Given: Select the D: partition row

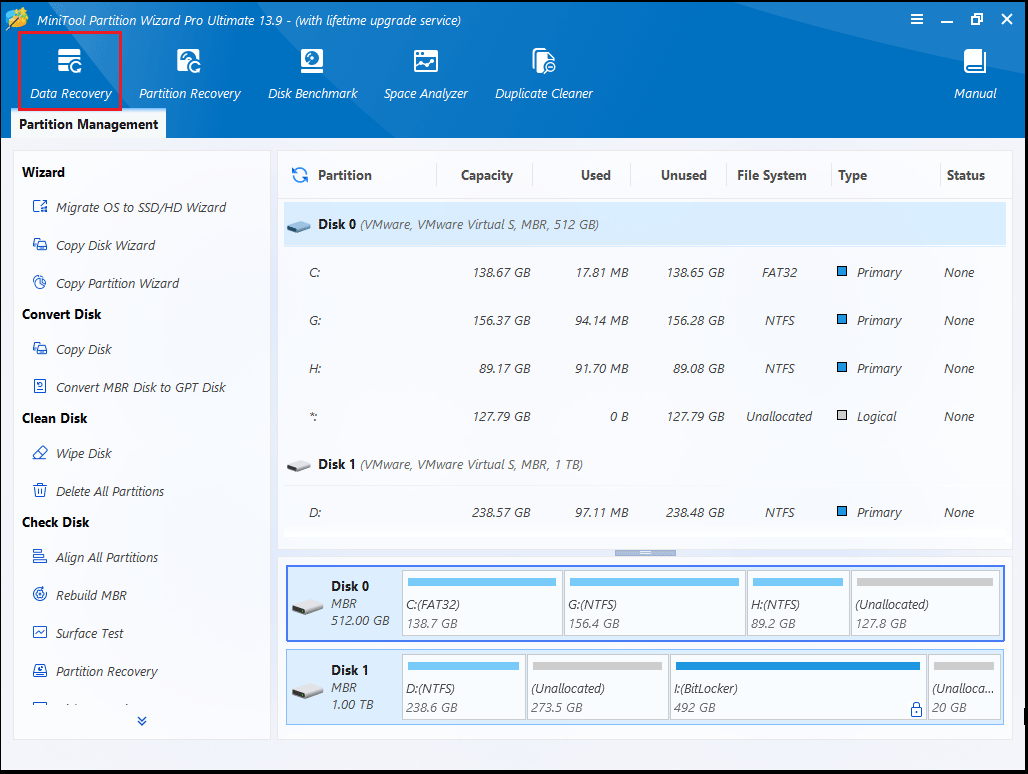Looking at the screenshot, I should (x=644, y=513).
